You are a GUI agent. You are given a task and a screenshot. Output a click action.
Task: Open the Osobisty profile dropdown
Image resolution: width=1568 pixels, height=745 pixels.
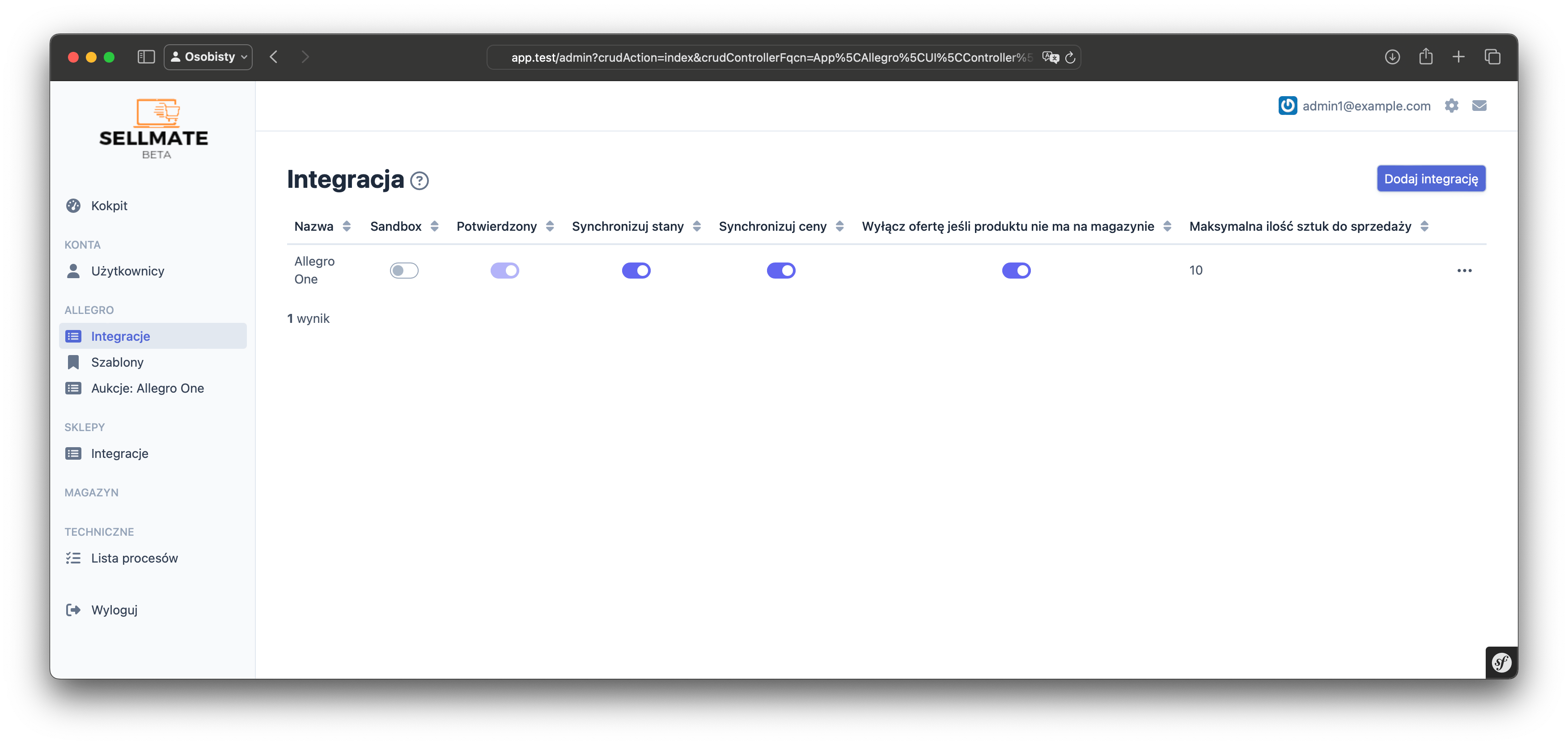point(208,57)
